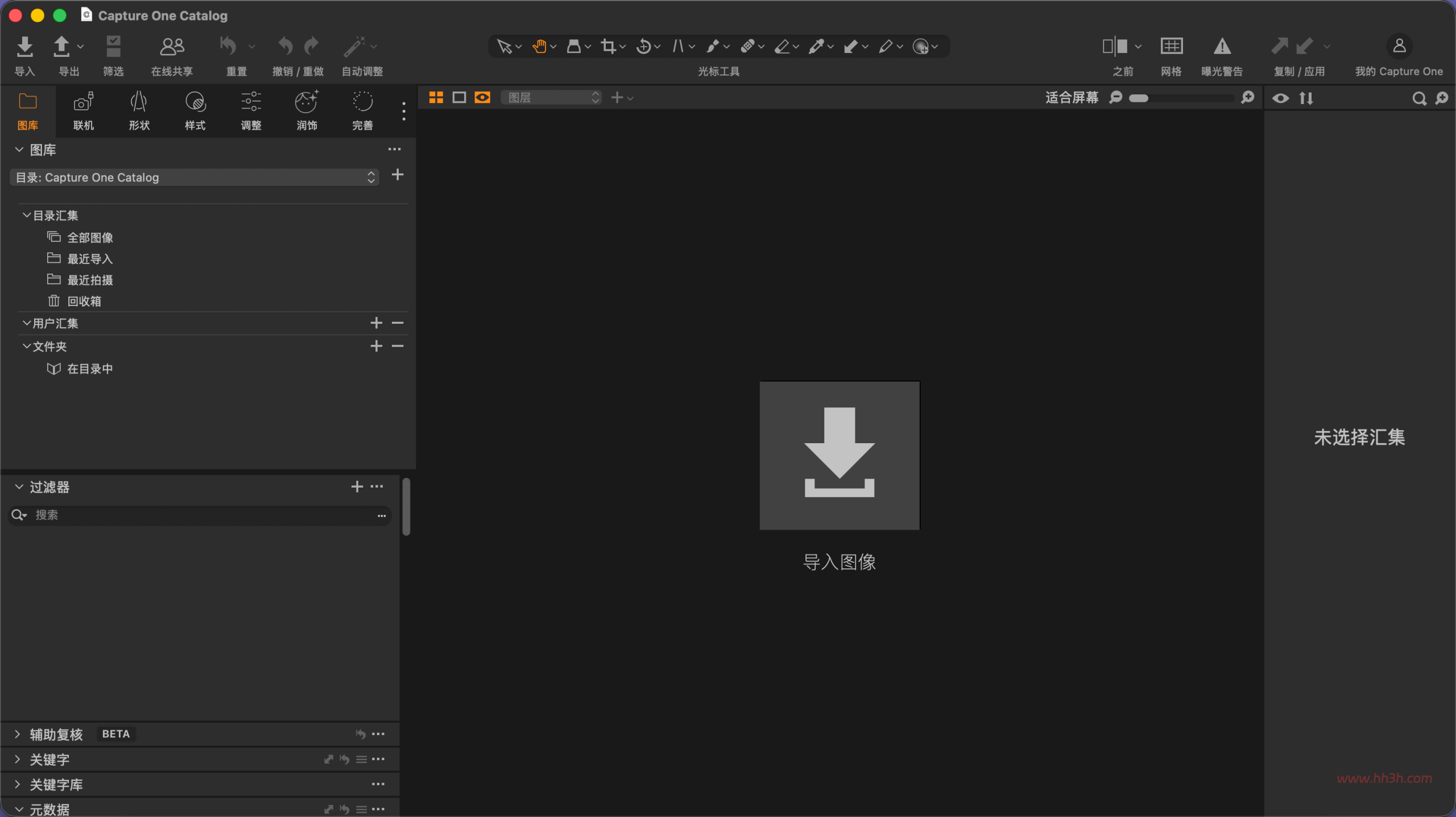Collapse the 过滤器 panel
This screenshot has height=817, width=1456.
tap(19, 487)
